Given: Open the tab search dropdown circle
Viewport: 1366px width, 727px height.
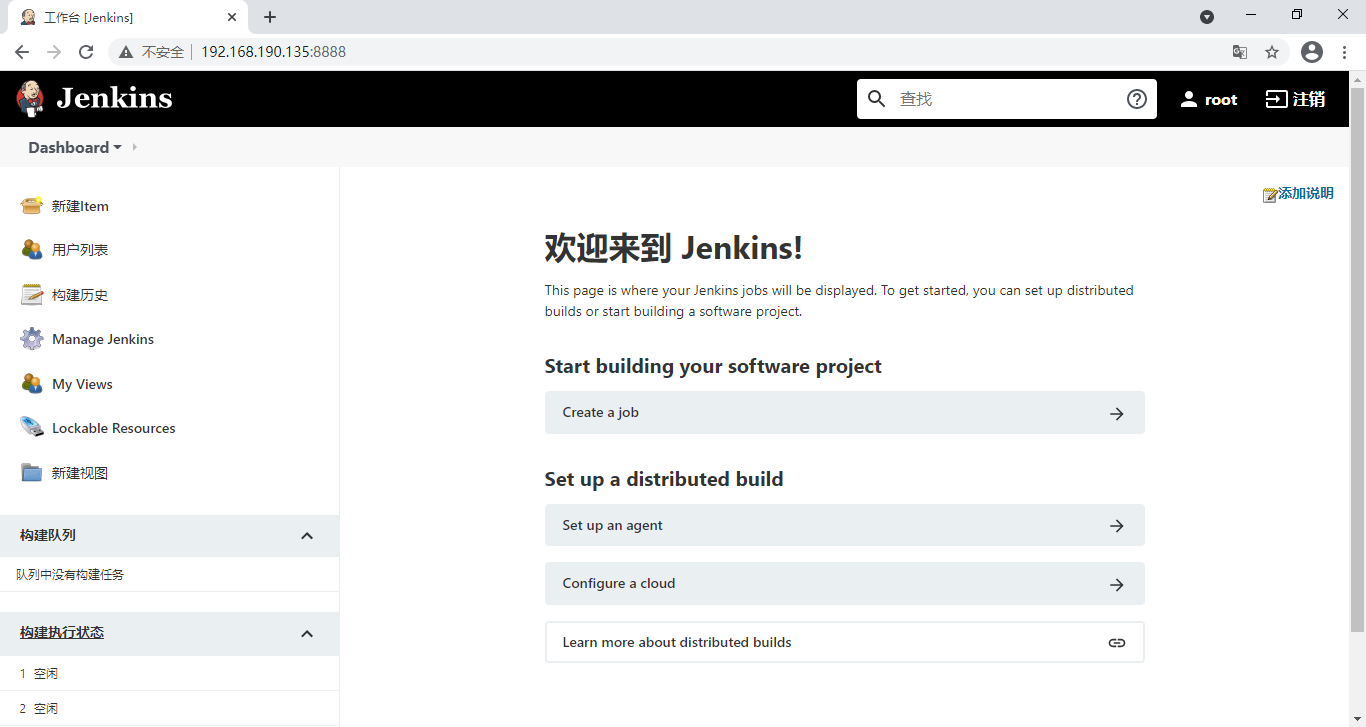Looking at the screenshot, I should click(x=1207, y=17).
